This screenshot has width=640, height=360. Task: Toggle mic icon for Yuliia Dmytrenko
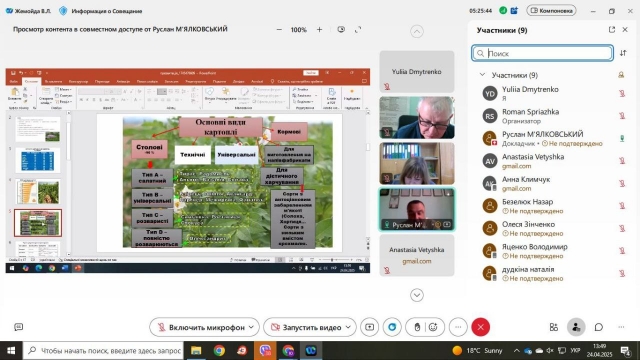pyautogui.click(x=622, y=93)
